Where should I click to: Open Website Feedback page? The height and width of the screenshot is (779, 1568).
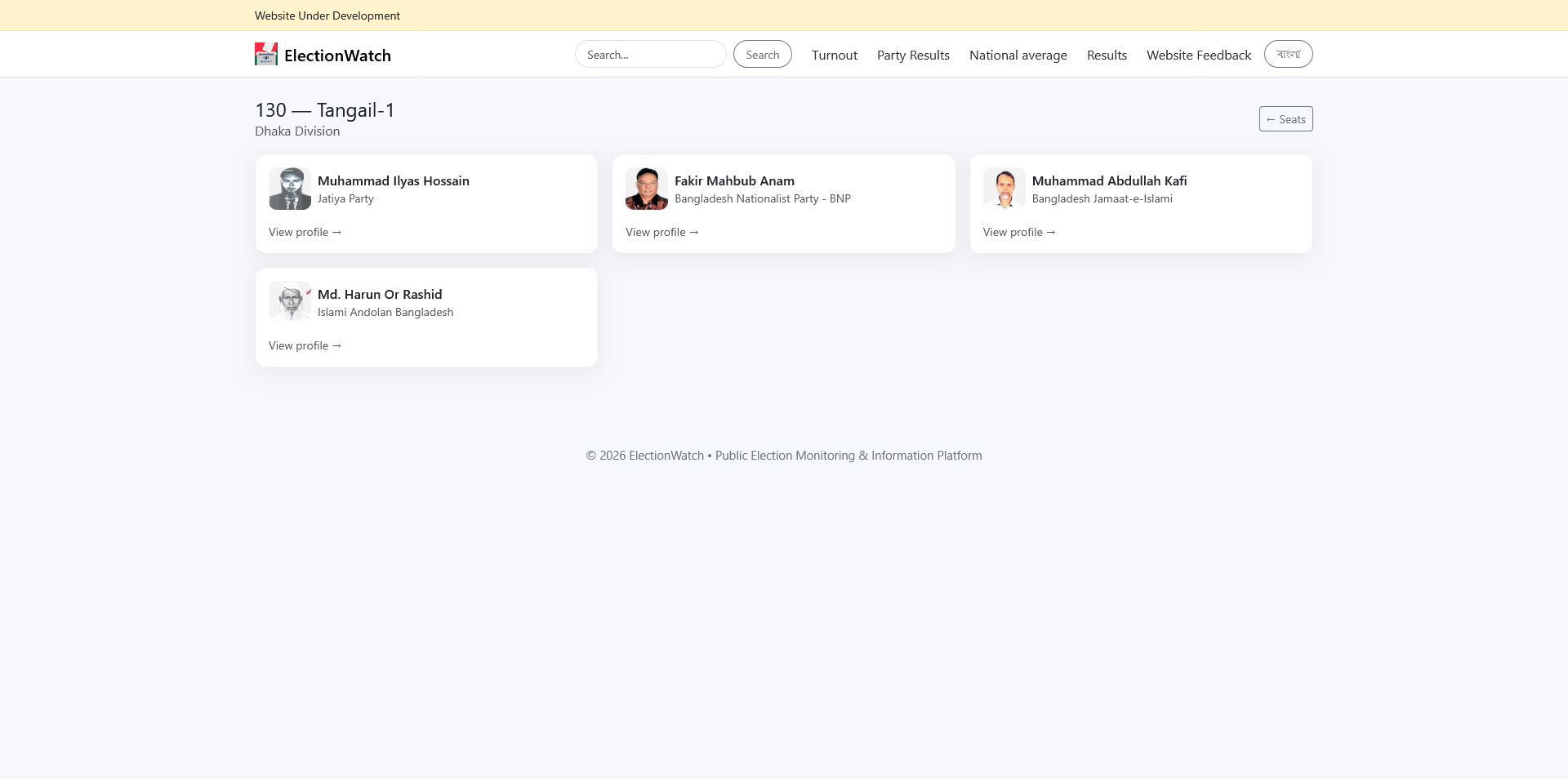coord(1198,56)
